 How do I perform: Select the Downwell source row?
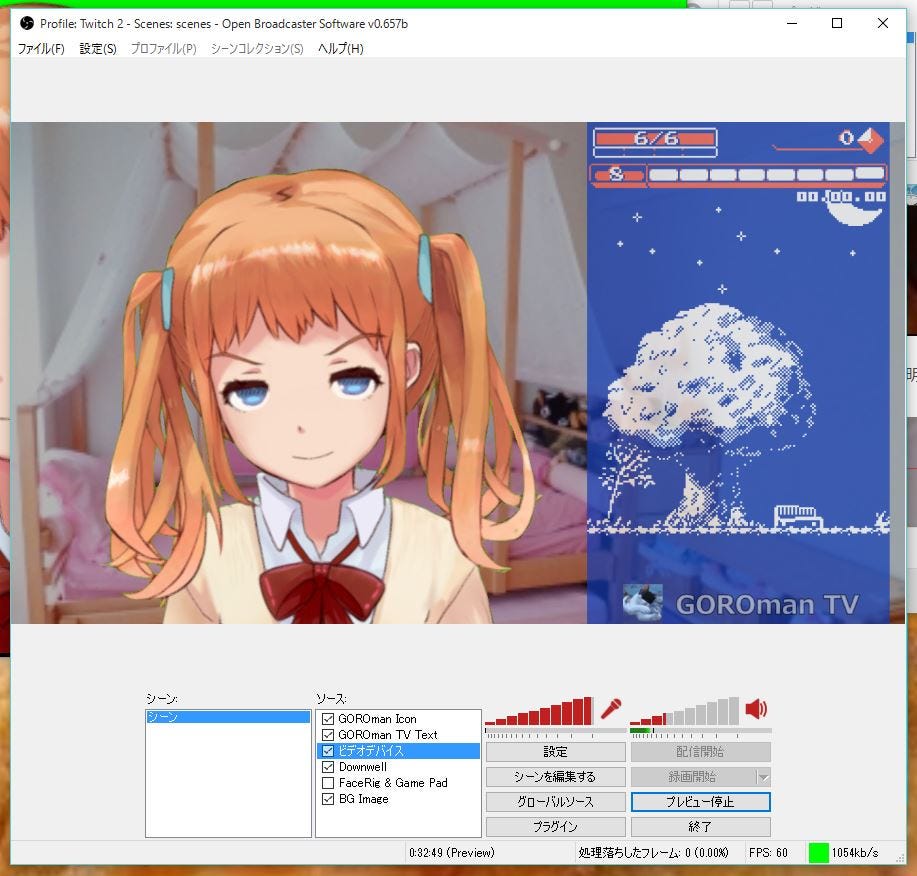point(398,767)
